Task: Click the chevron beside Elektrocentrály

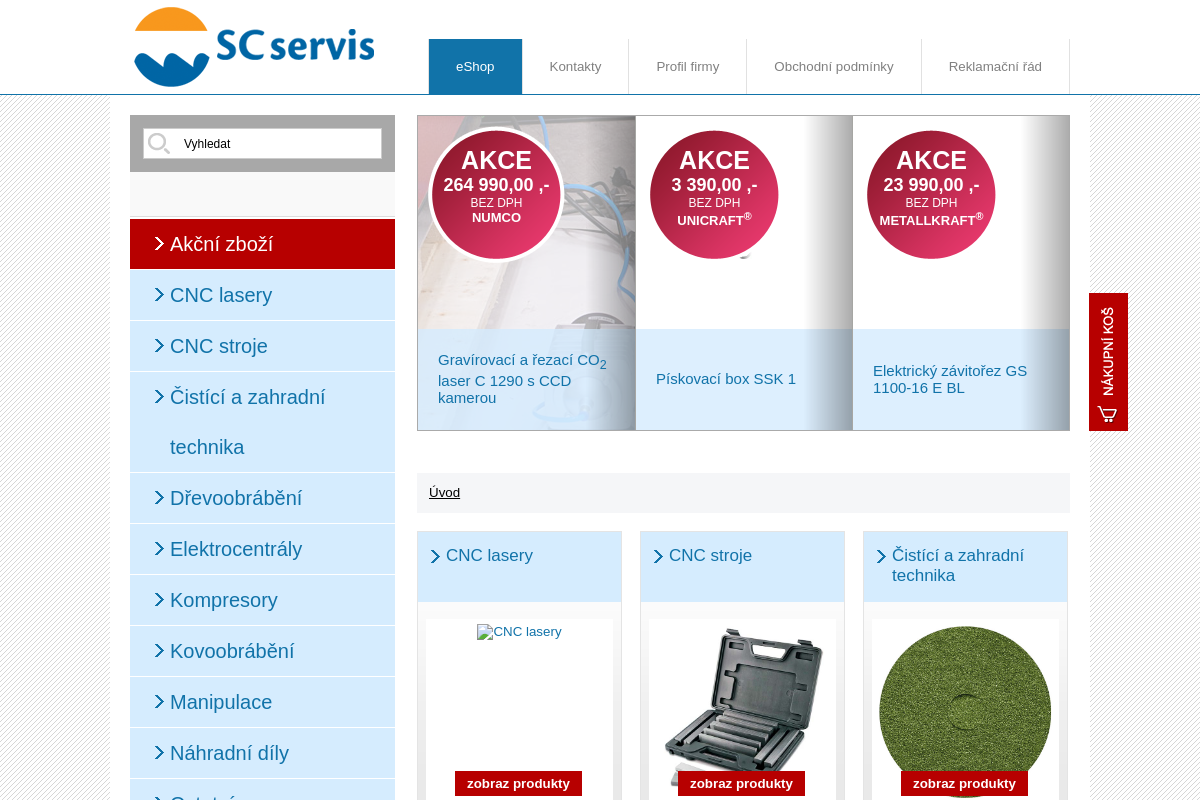Action: (159, 548)
